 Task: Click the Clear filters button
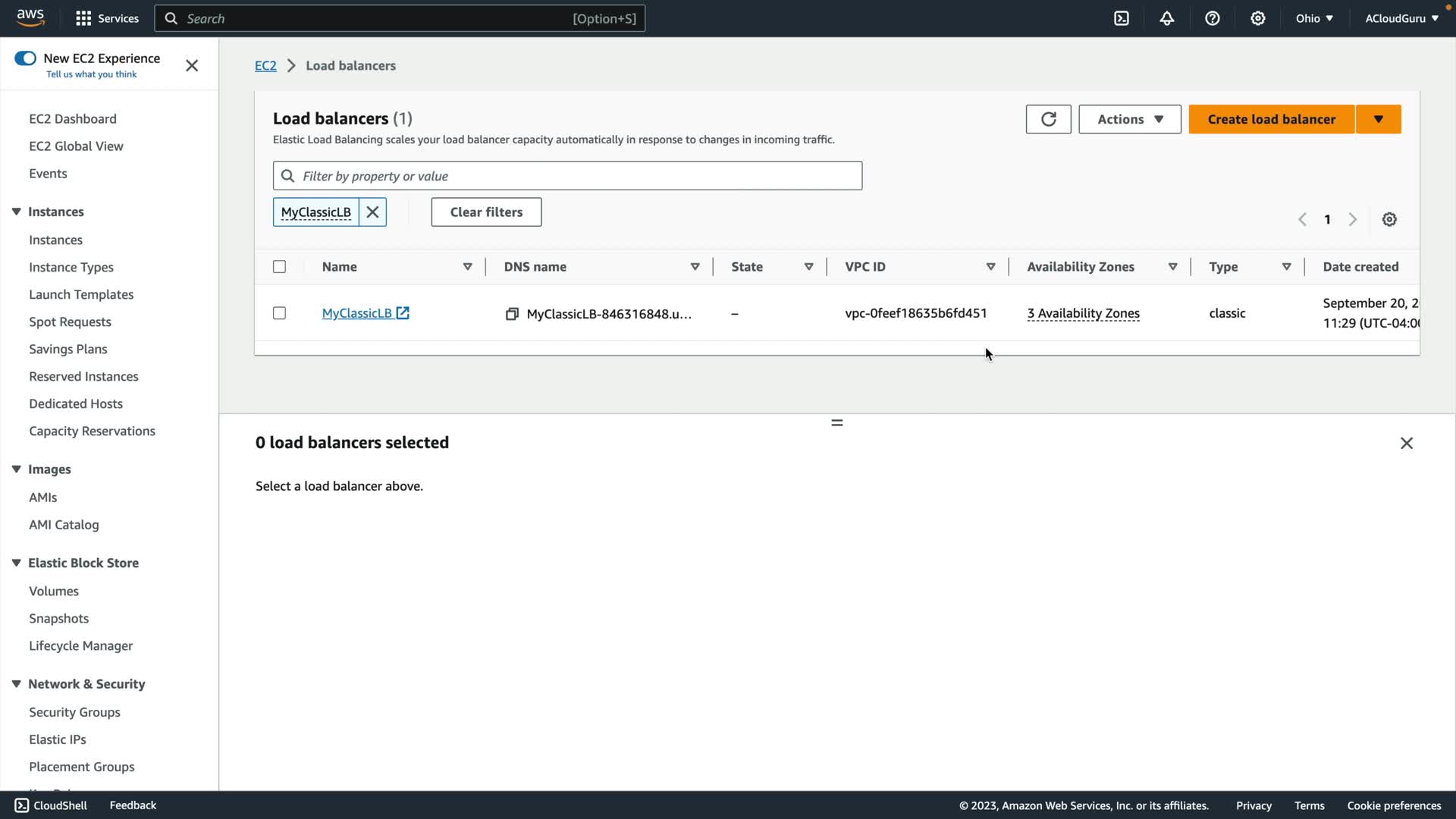(486, 212)
